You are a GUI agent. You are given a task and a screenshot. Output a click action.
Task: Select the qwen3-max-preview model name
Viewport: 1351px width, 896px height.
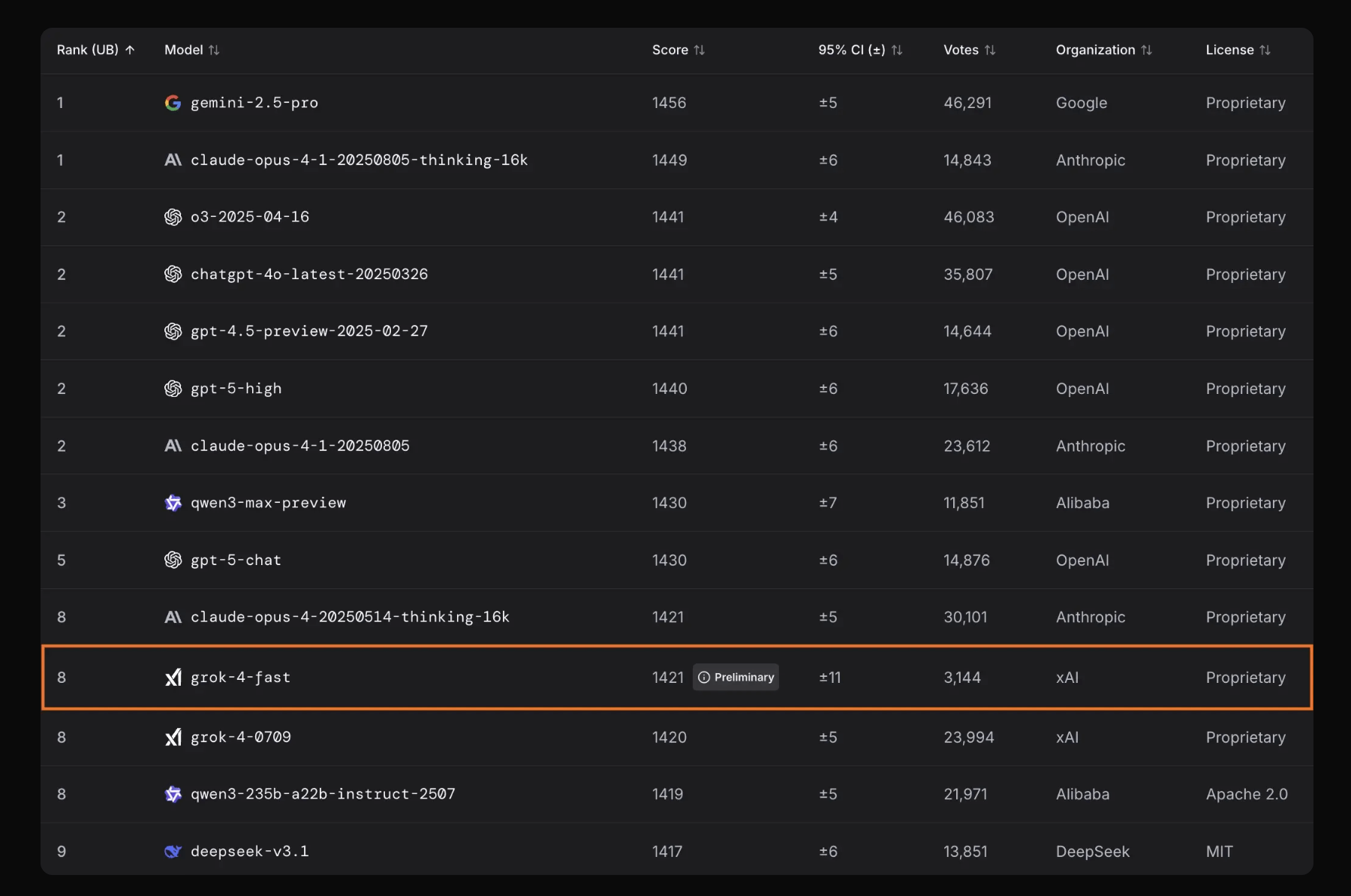tap(269, 503)
